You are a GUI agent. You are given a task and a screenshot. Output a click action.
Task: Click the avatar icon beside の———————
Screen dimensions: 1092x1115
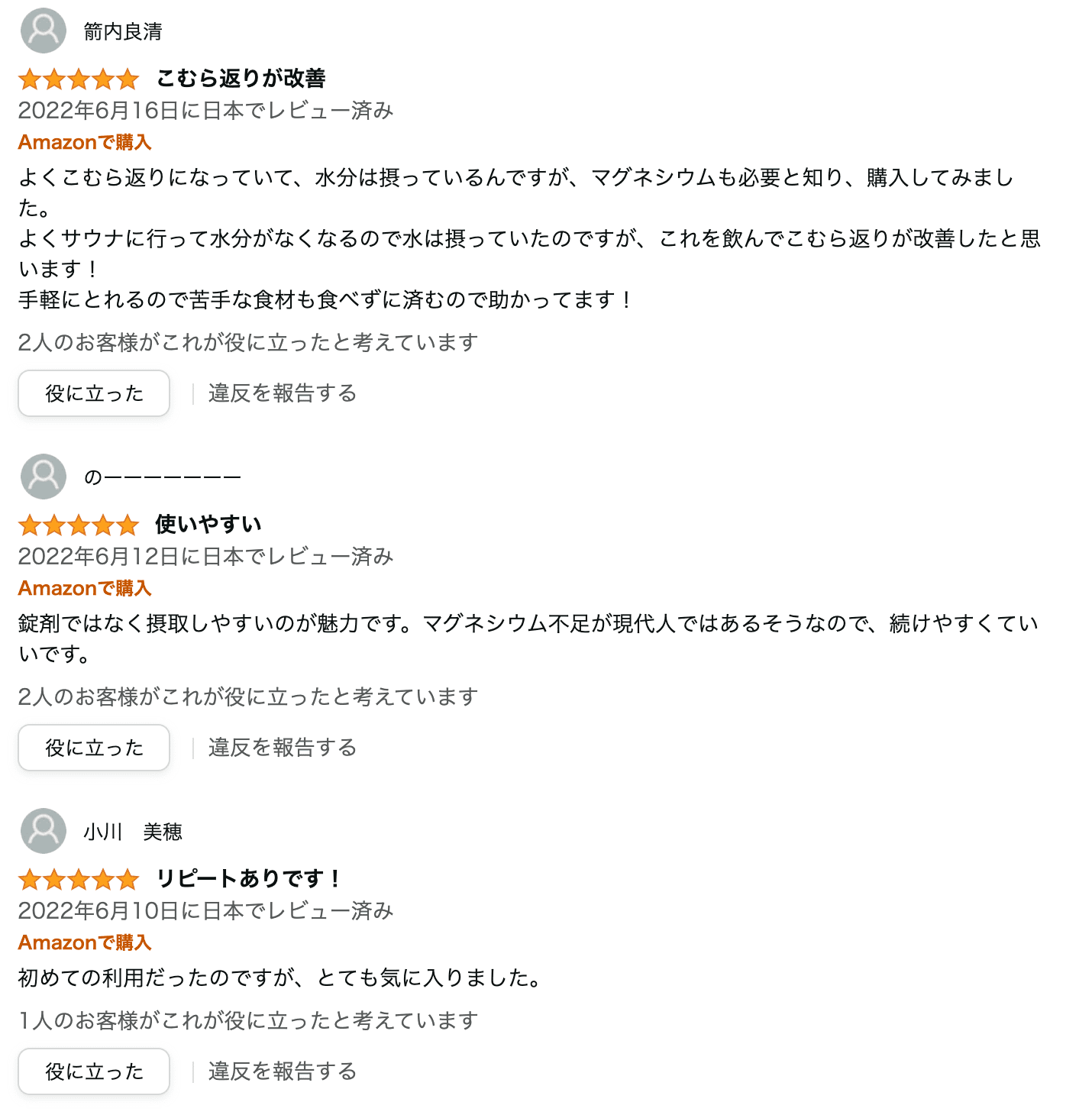tap(44, 477)
